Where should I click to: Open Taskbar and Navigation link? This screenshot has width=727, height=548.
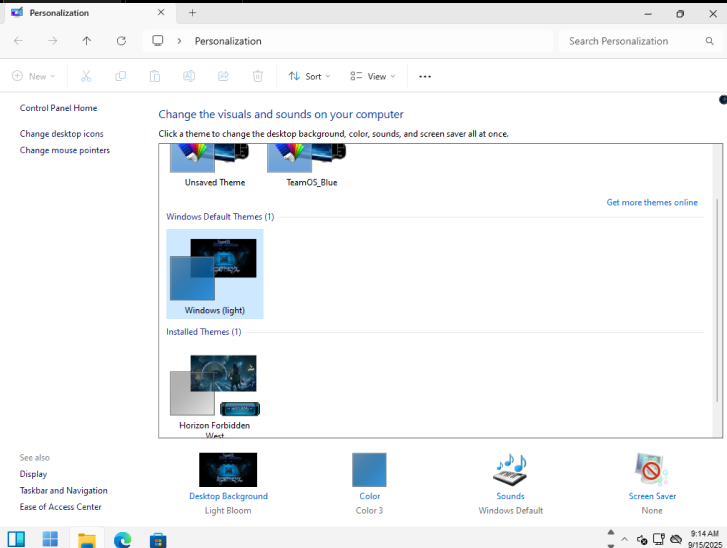64,491
